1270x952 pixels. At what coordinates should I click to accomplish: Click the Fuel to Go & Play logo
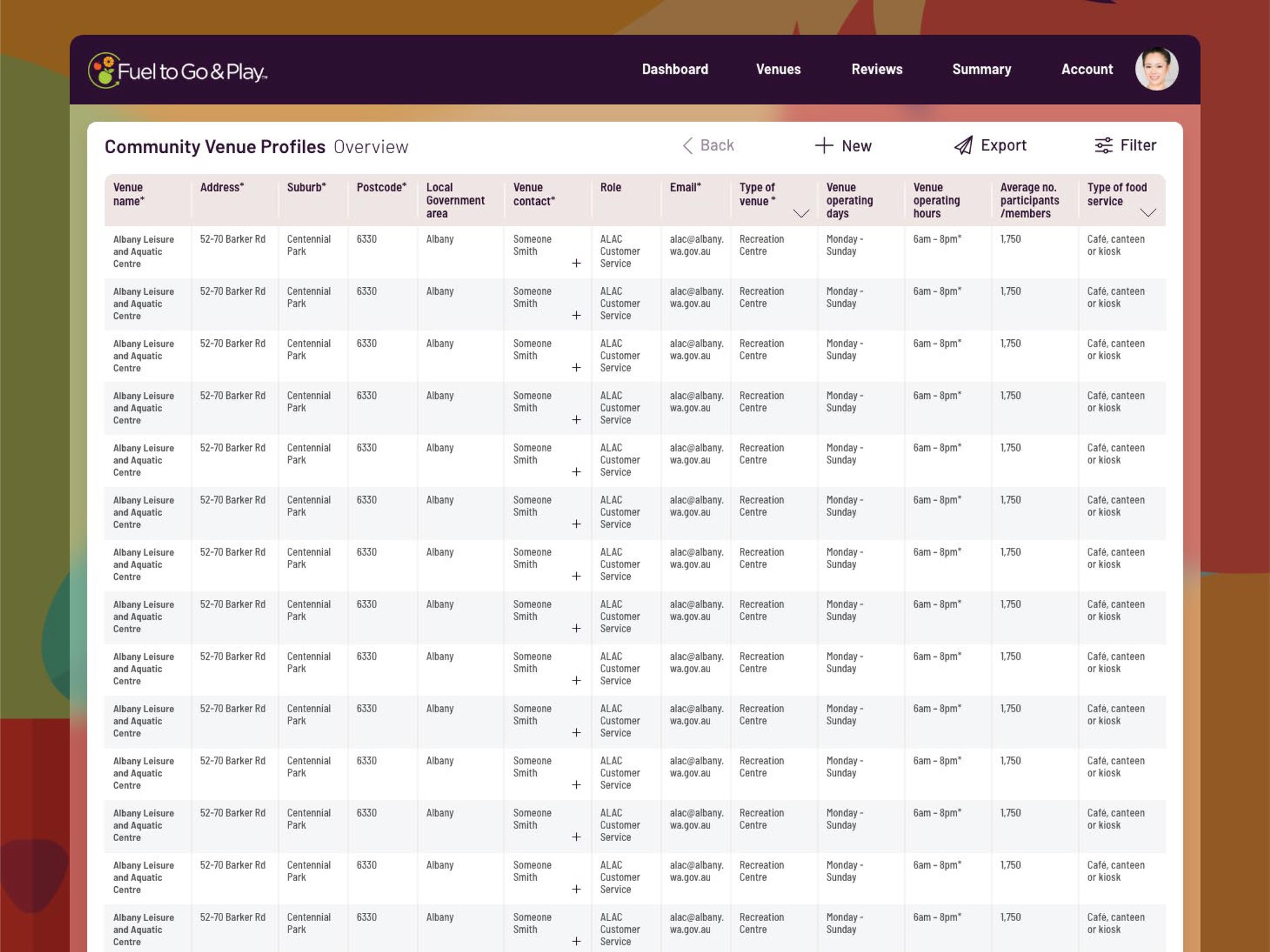(177, 71)
